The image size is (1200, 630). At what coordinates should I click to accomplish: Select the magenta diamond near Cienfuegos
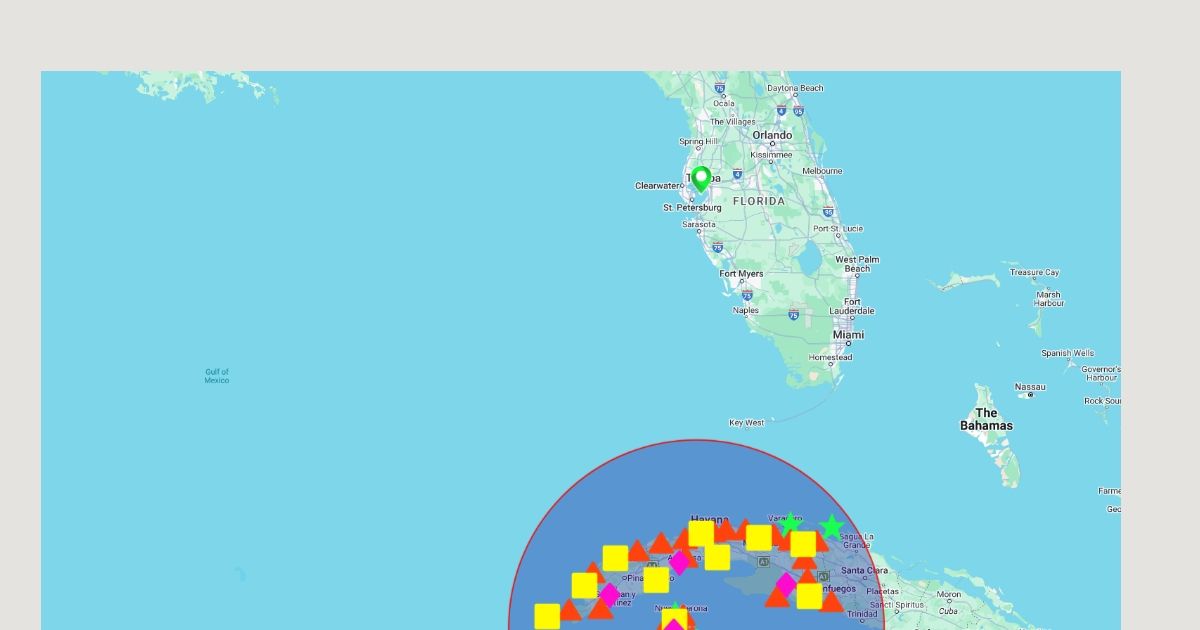pos(786,584)
